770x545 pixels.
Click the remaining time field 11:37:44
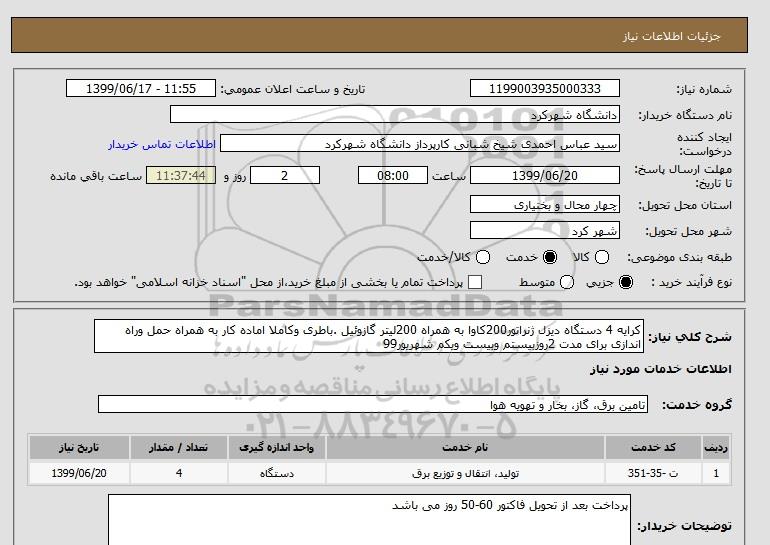[x=181, y=176]
